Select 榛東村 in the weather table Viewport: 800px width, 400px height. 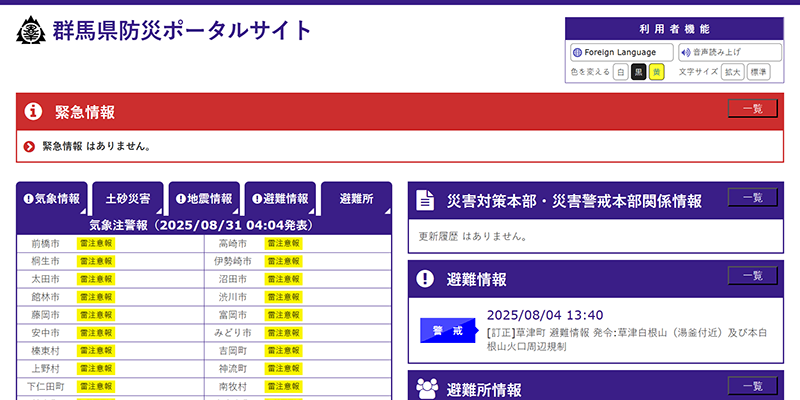pos(45,351)
